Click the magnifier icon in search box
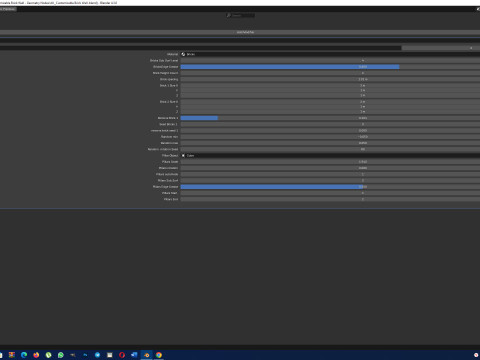 point(229,15)
